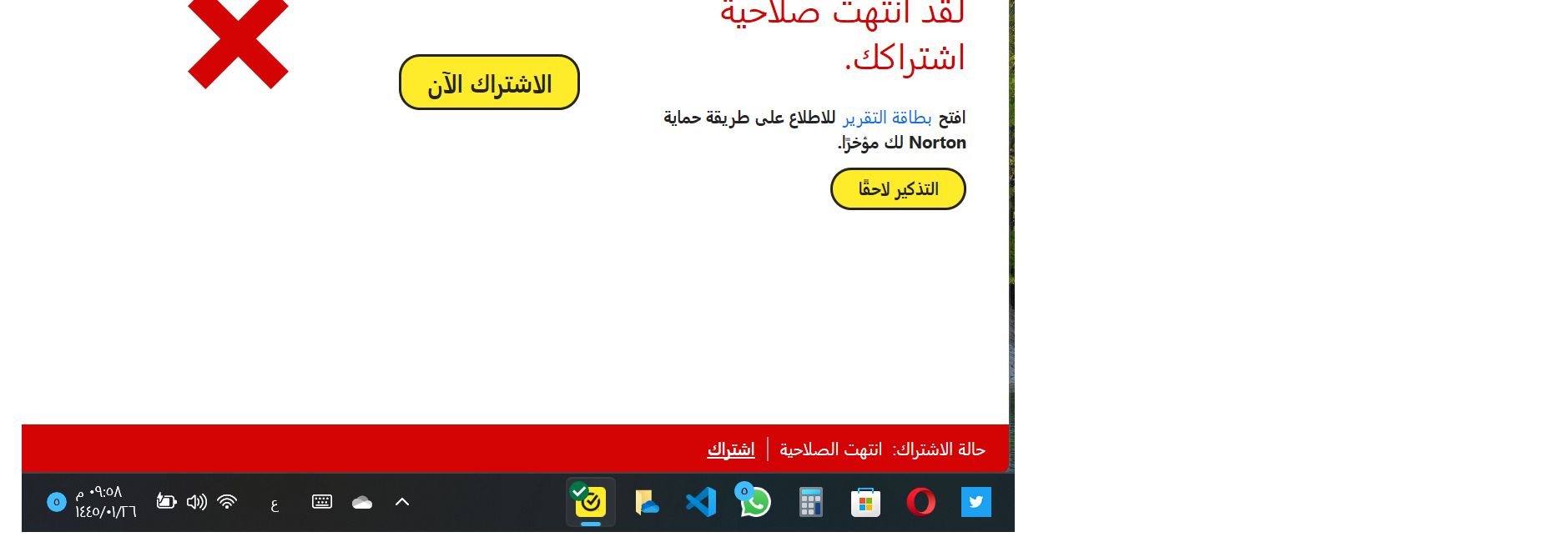Viewport: 1568px width, 542px height.
Task: Open the clock and date flyout
Action: tap(105, 502)
